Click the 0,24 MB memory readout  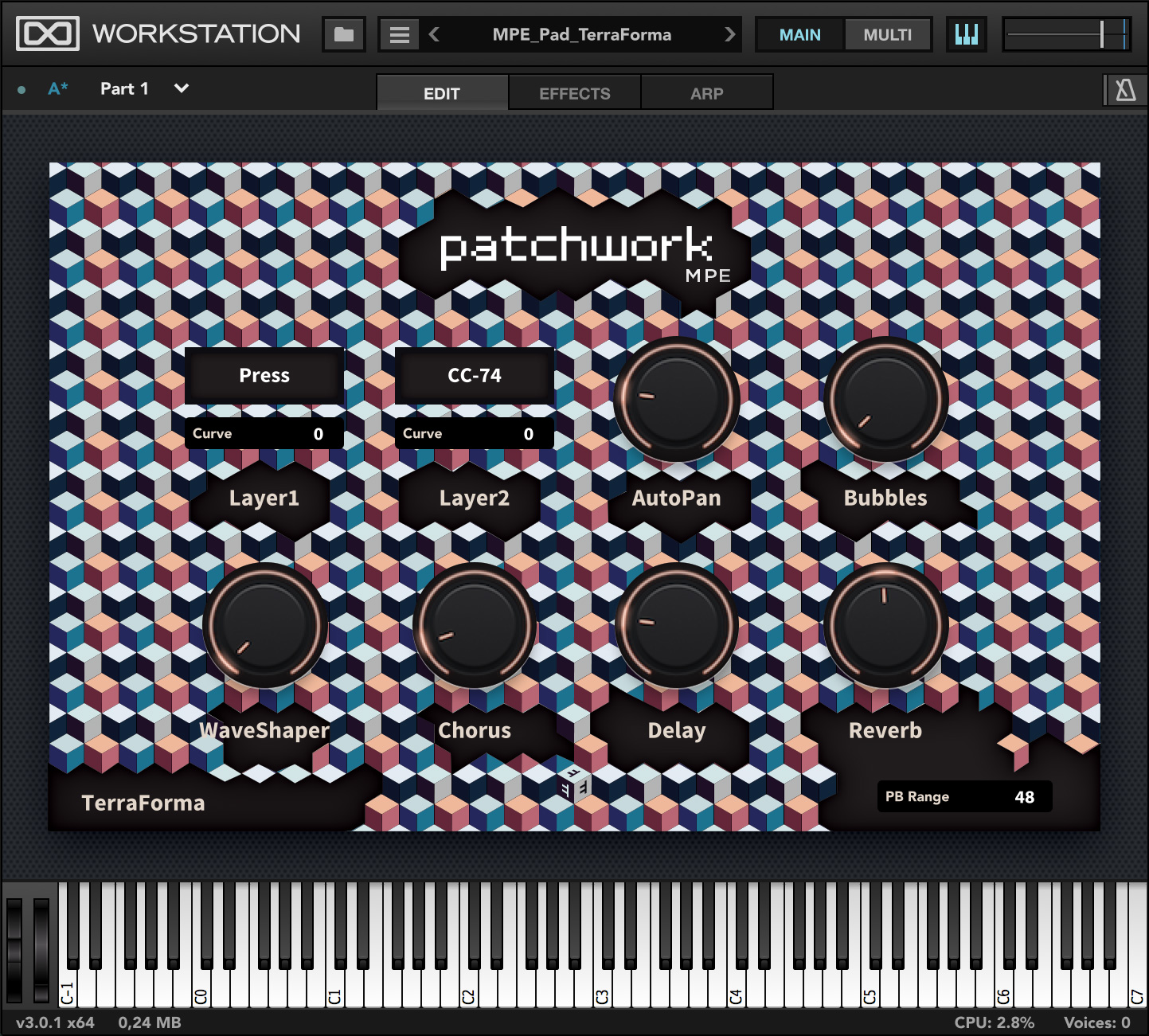coord(150,1022)
